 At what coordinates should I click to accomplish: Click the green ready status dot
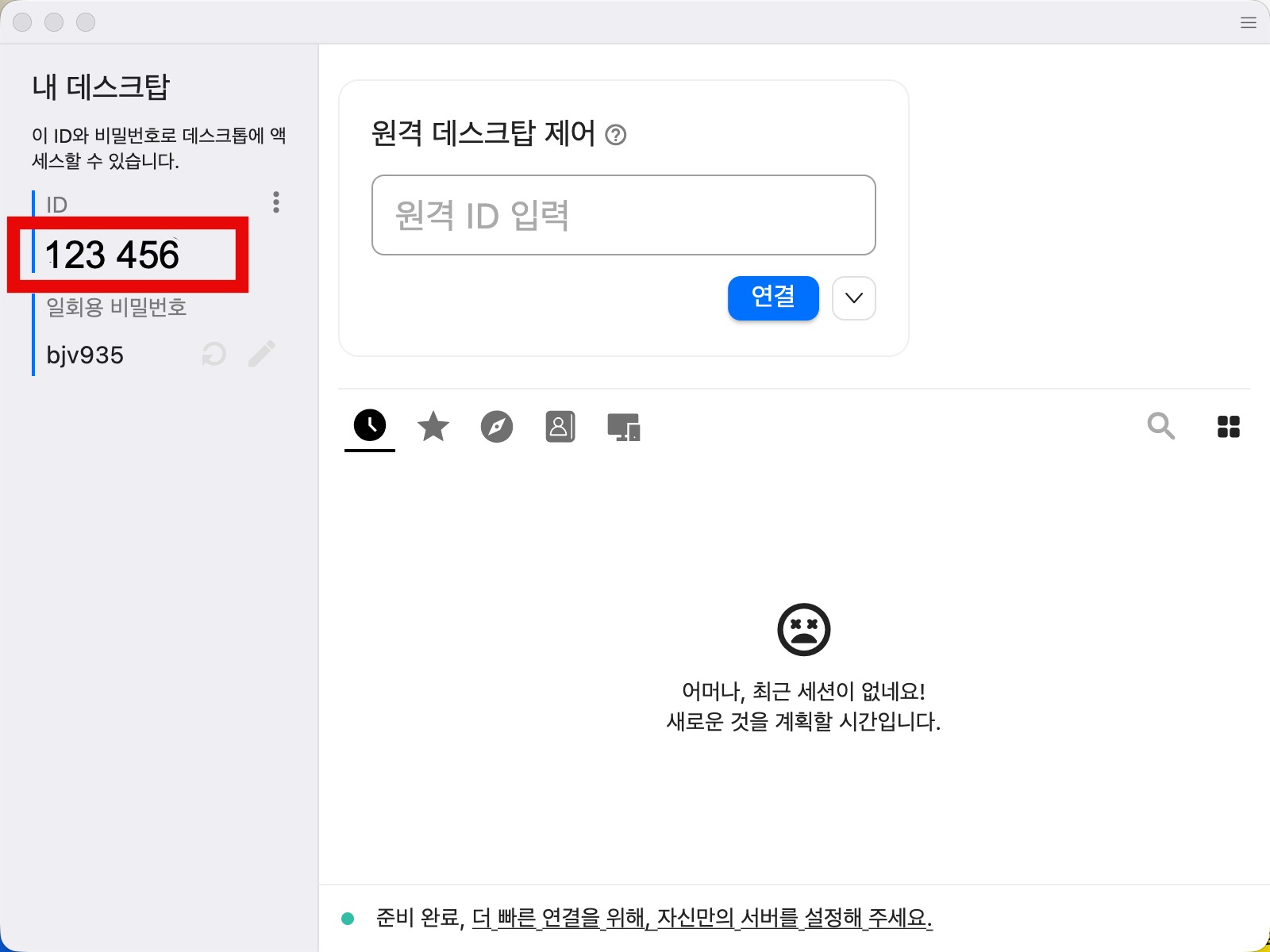(x=348, y=919)
